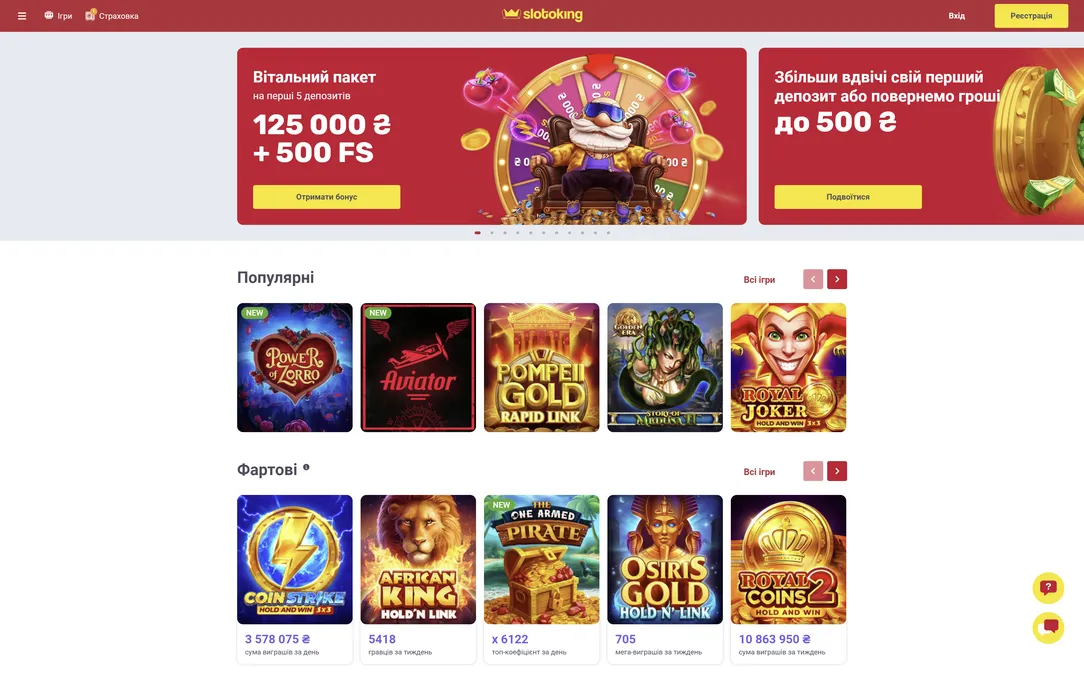Open the hamburger menu
This screenshot has height=682, width=1084.
pos(22,16)
